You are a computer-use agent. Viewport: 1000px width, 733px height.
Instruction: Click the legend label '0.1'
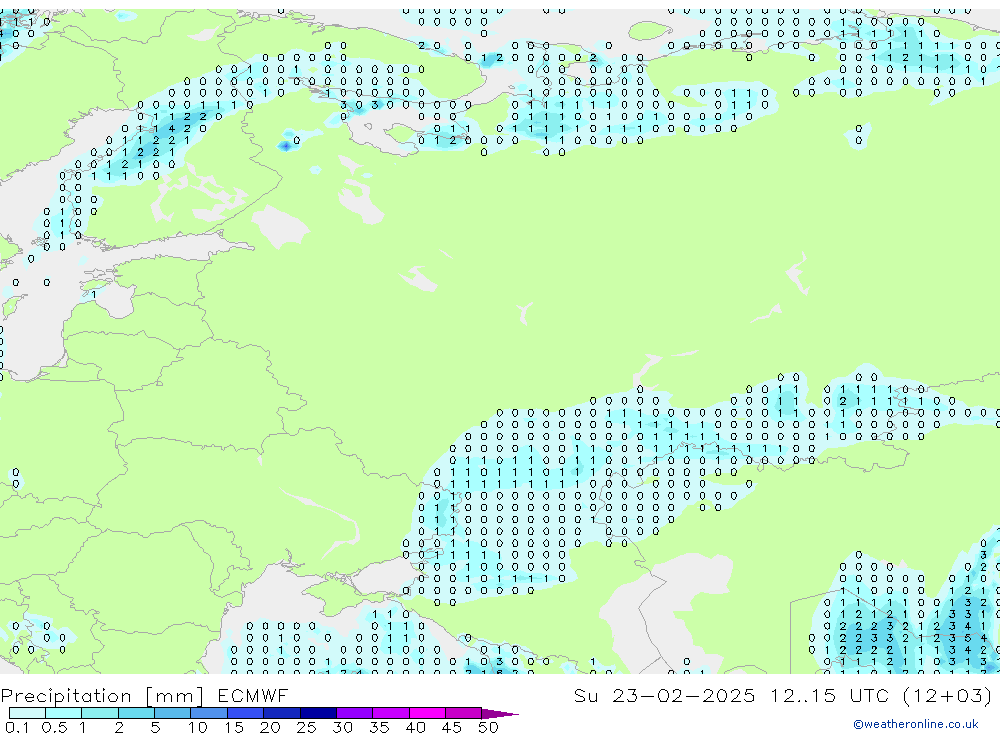coord(17,727)
